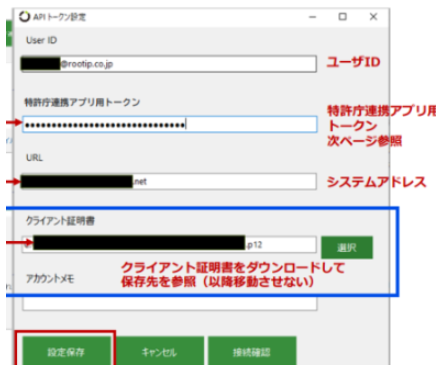Click the アカウントメモ label
Viewport: 436px width, 370px height.
[x=50, y=278]
